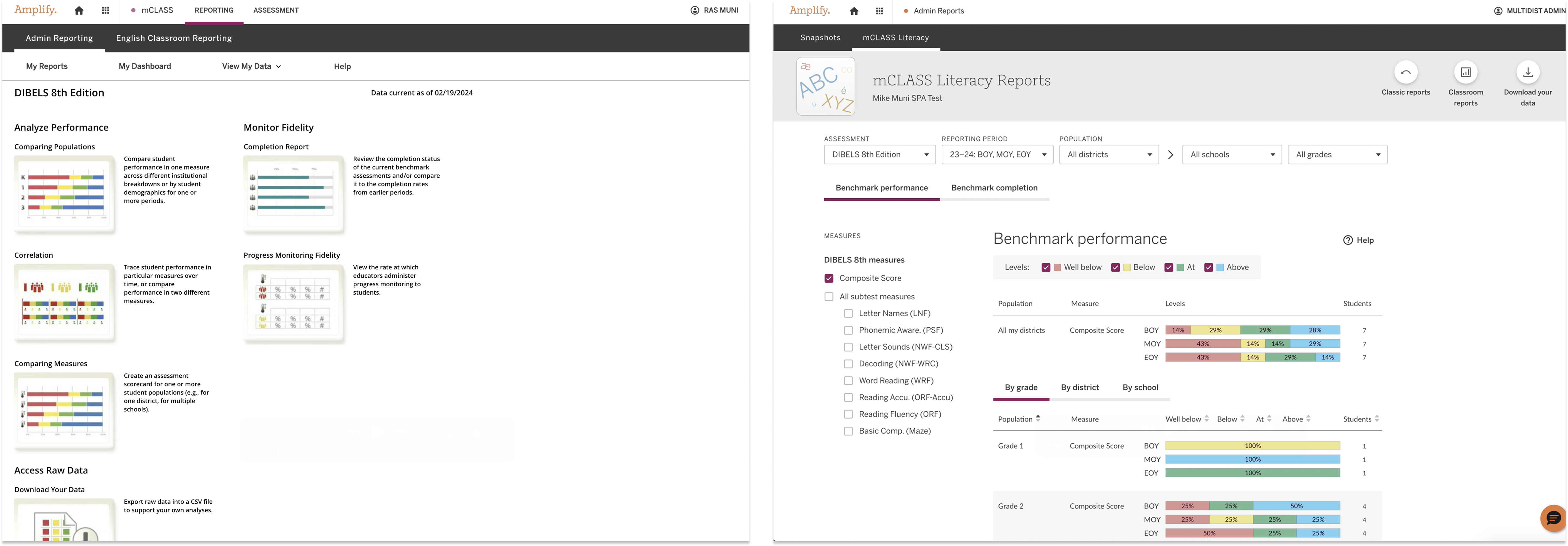
Task: Click Grade 2 BOY 50% blue segment
Action: 1297,506
